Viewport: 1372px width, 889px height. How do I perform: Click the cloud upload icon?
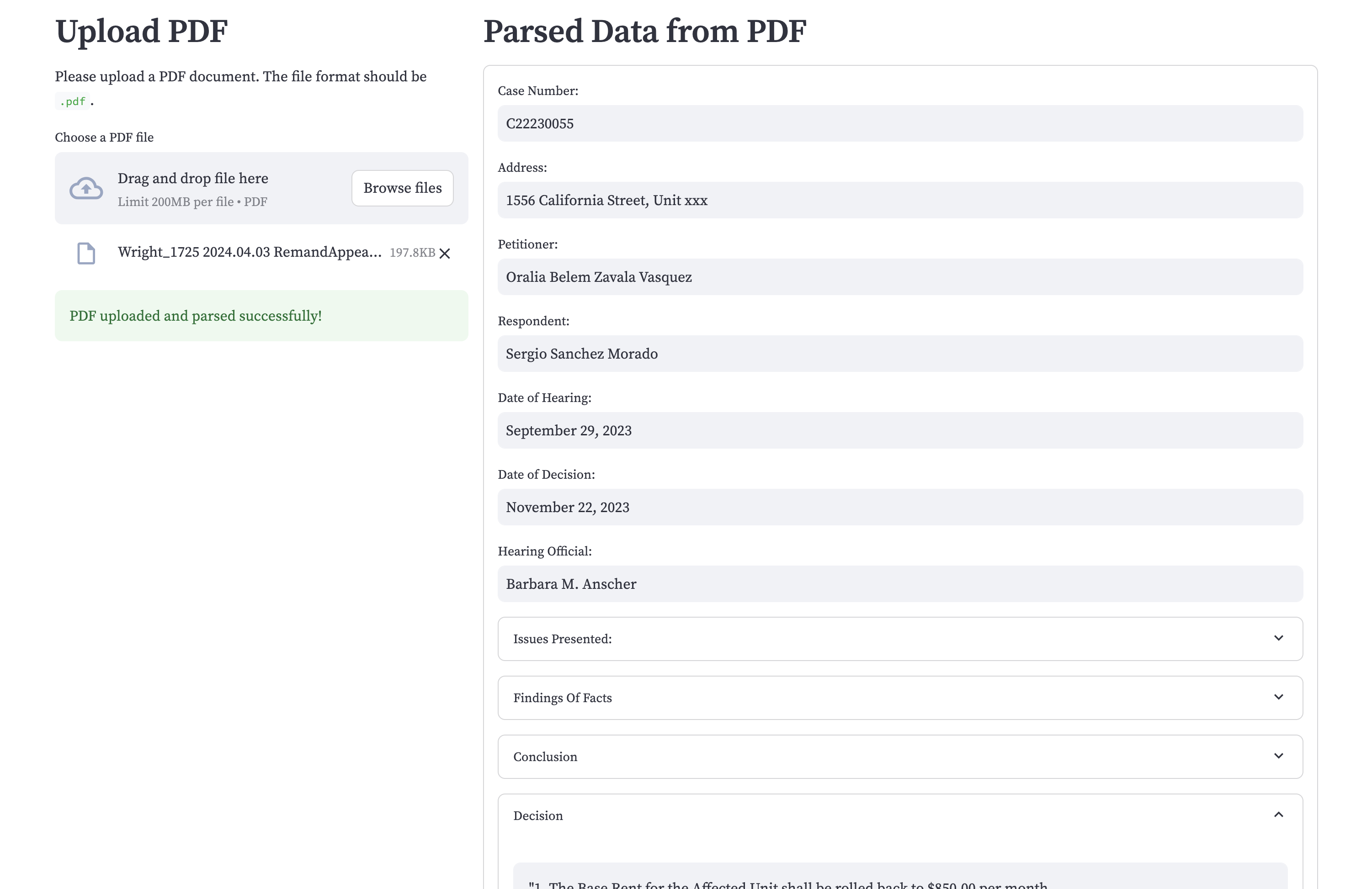tap(86, 188)
